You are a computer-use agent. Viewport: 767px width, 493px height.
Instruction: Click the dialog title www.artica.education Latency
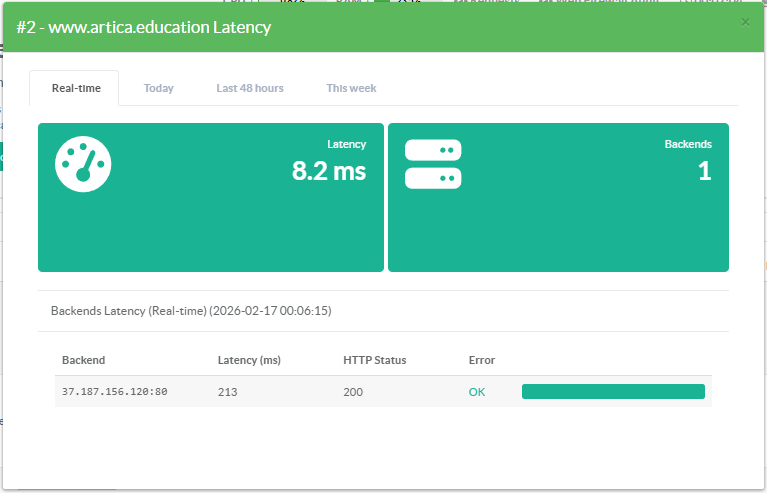pyautogui.click(x=144, y=27)
